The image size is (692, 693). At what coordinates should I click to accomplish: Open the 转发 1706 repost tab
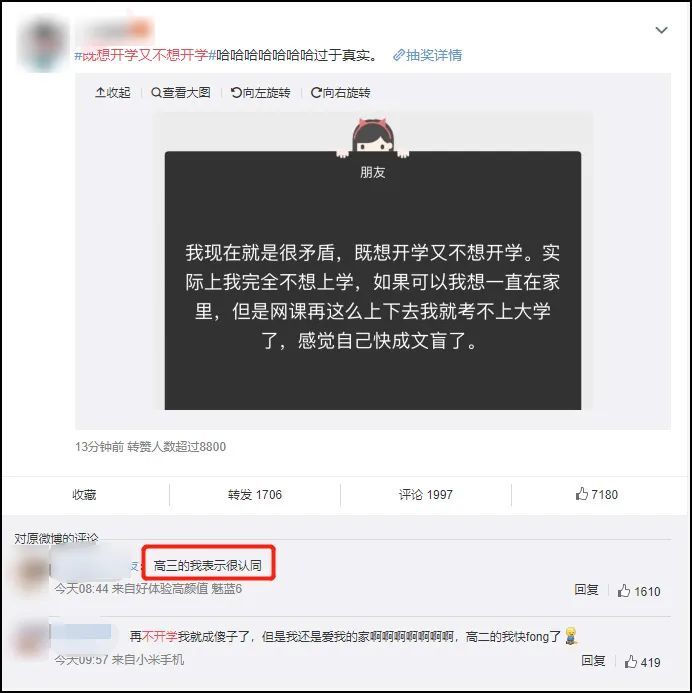(255, 495)
